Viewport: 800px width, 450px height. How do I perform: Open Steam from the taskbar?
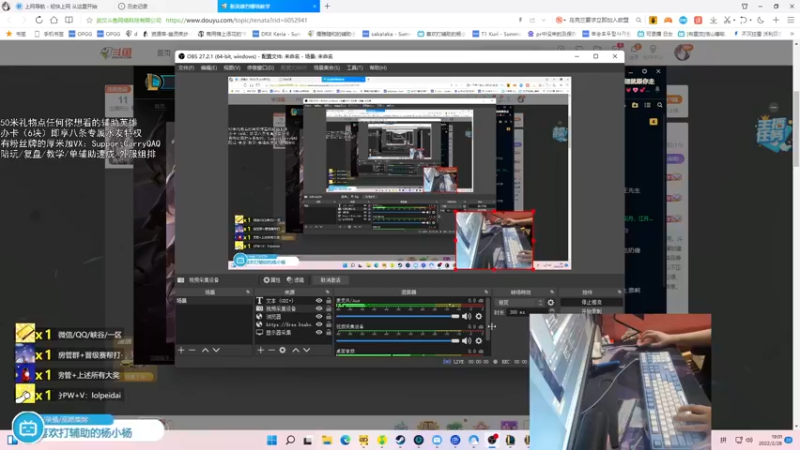coord(401,440)
